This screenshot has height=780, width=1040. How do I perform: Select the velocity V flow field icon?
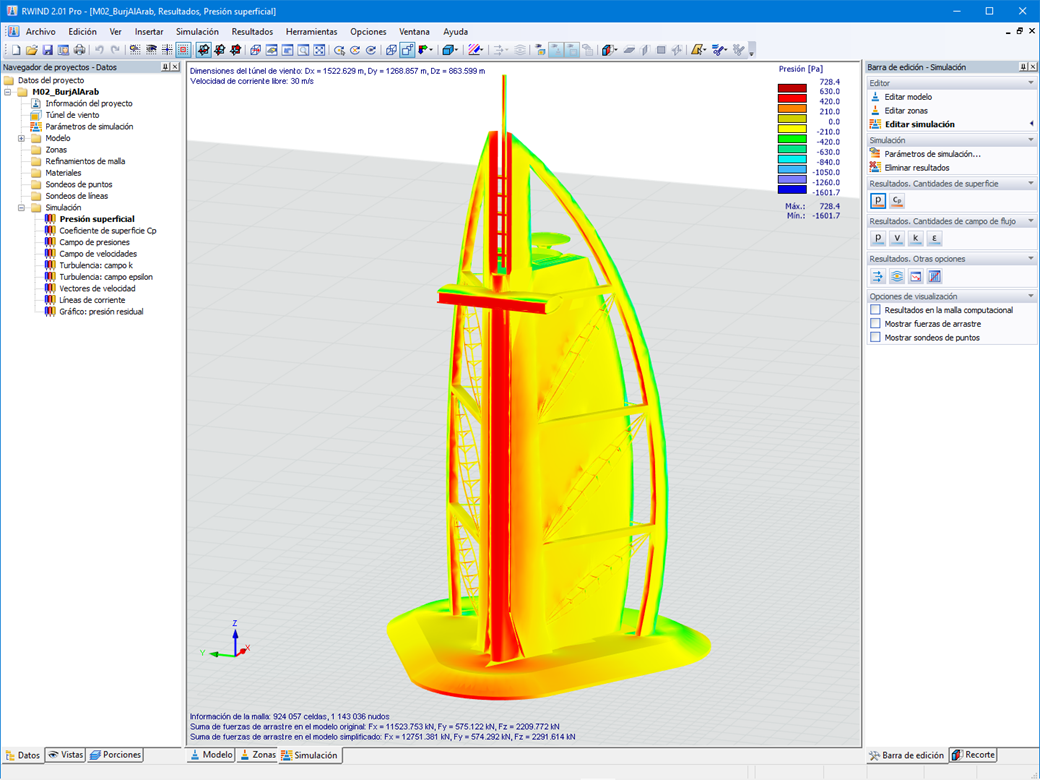click(x=897, y=238)
